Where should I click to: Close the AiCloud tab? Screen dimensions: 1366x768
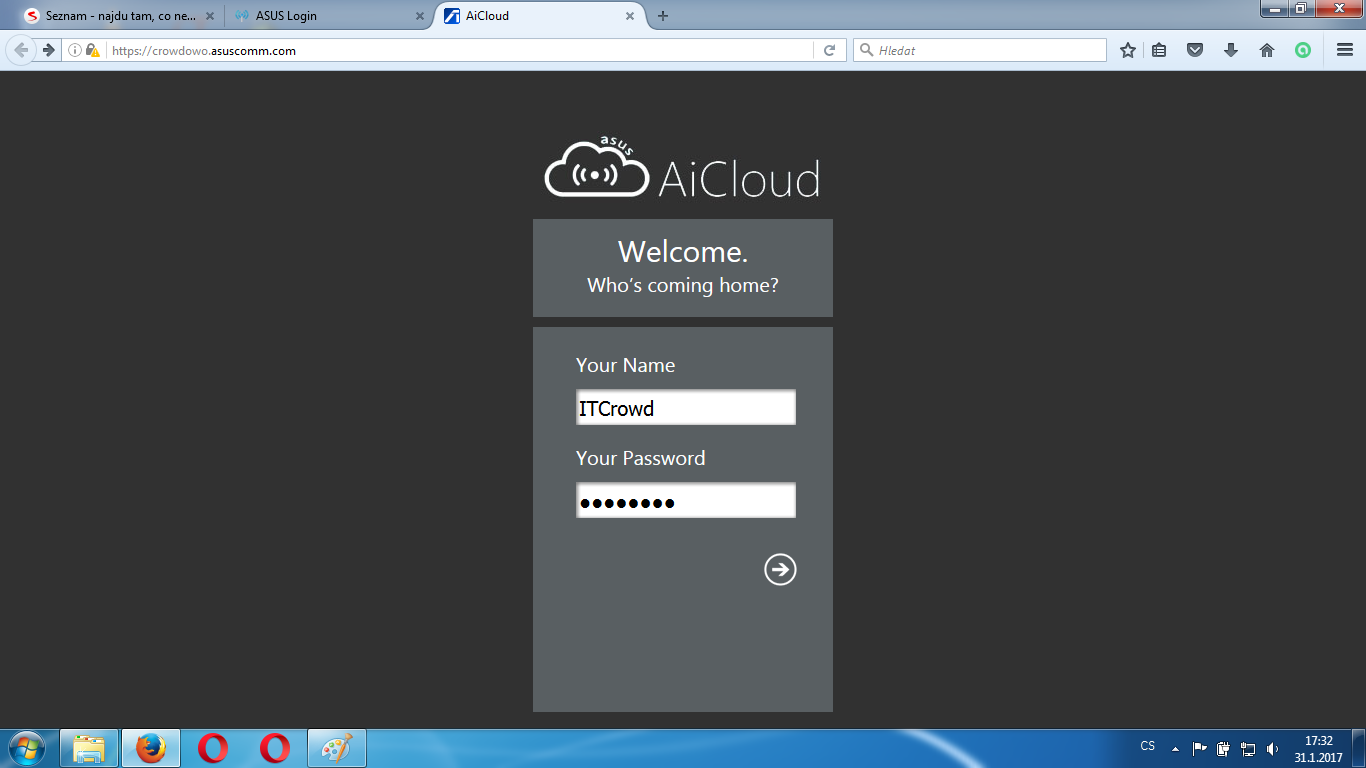tap(630, 16)
